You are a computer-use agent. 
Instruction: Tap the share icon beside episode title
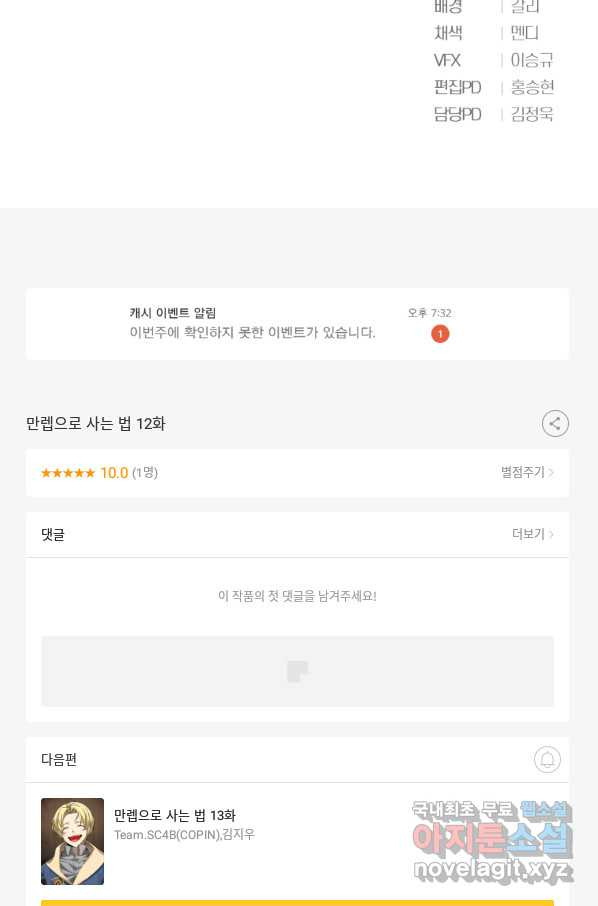(555, 424)
